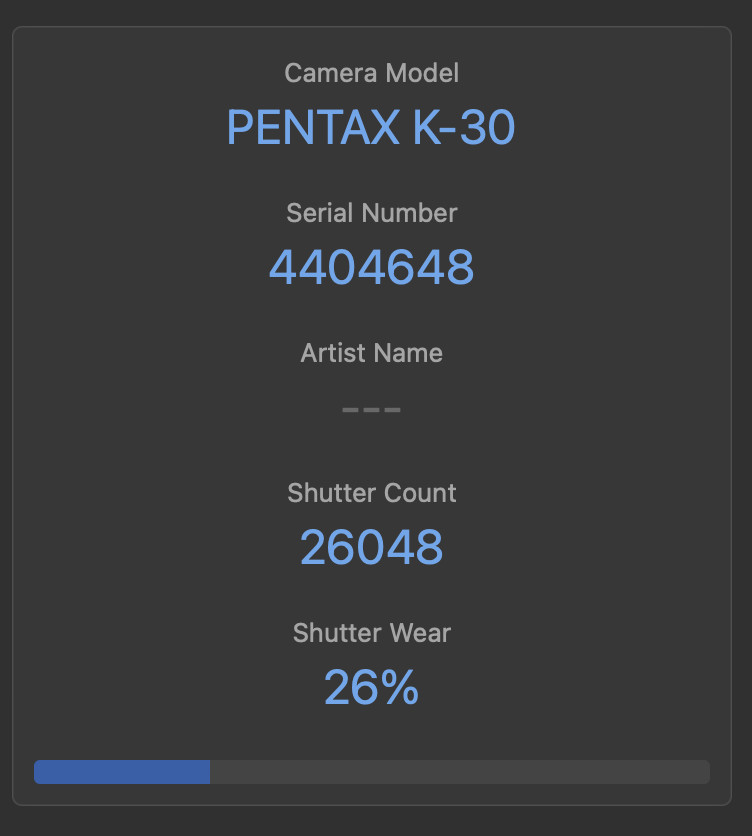Viewport: 752px width, 836px height.
Task: Select the serial number 4404648
Action: click(x=372, y=267)
